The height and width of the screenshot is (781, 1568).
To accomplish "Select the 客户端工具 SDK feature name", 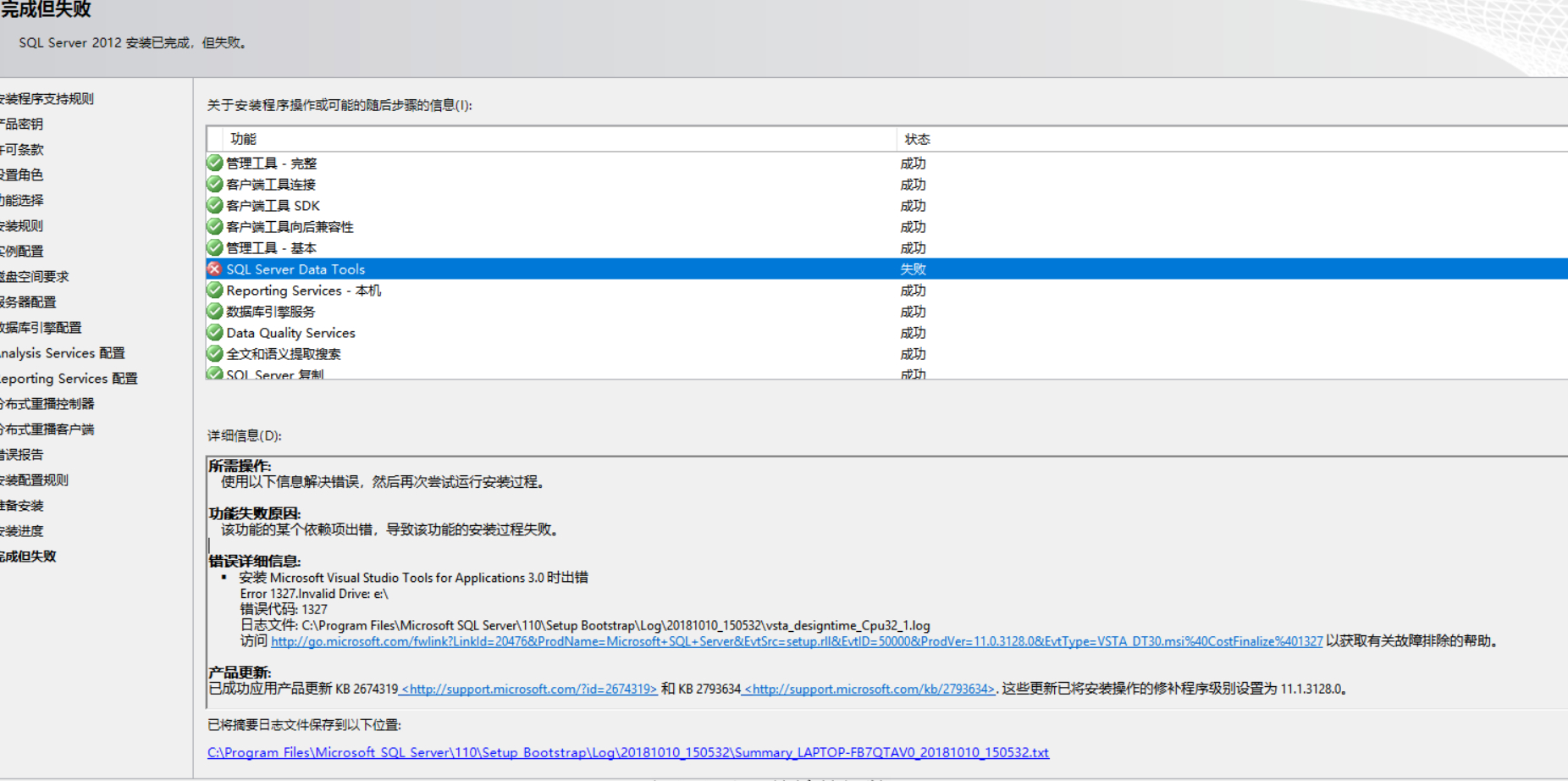I will (x=273, y=206).
